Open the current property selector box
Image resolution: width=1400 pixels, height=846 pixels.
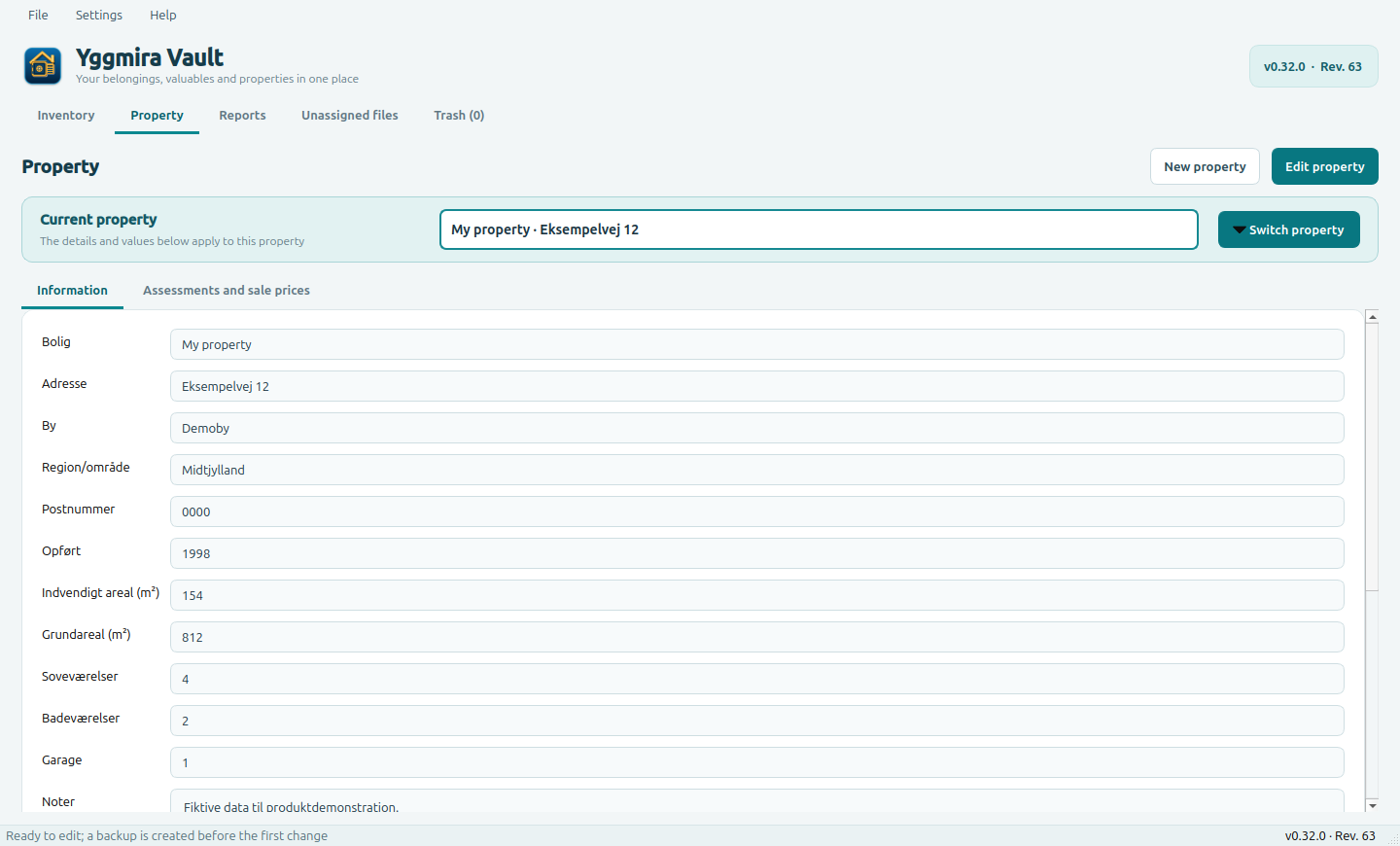[819, 229]
